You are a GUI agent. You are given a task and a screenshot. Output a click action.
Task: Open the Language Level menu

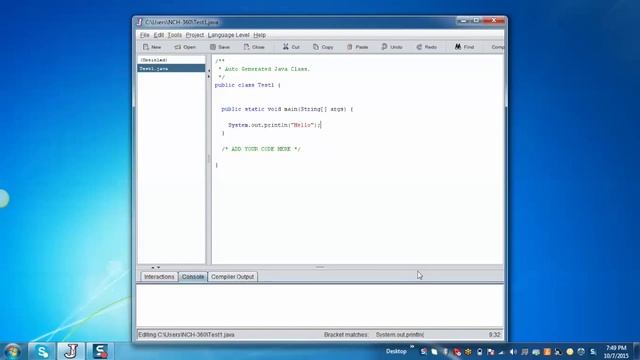click(x=229, y=35)
